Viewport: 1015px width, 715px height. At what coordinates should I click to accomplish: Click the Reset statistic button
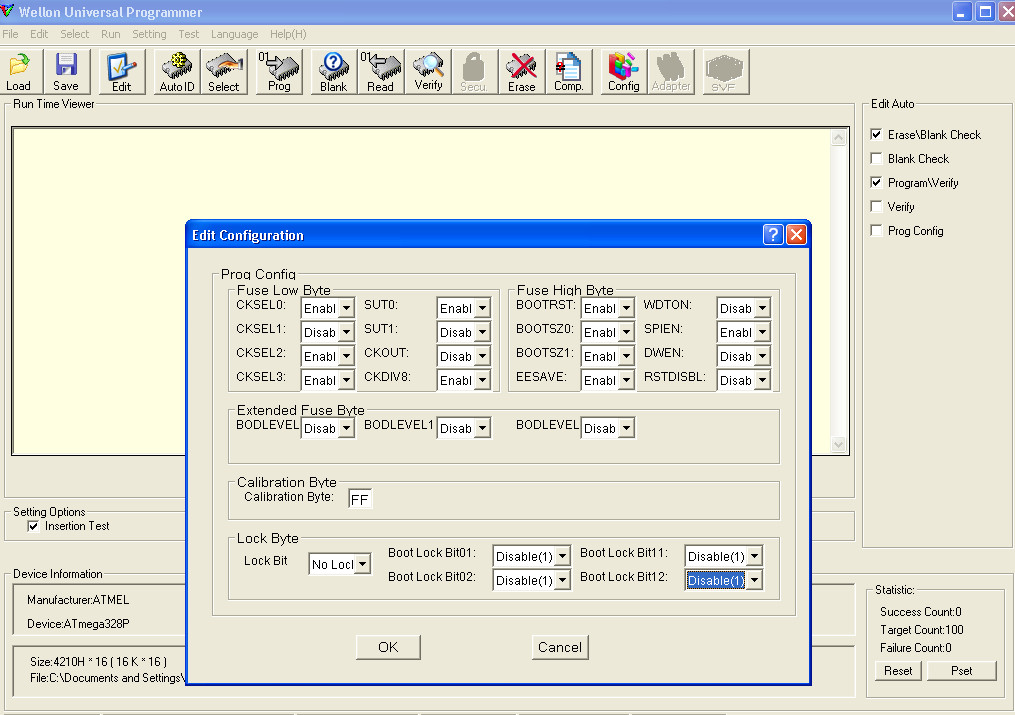(x=898, y=671)
